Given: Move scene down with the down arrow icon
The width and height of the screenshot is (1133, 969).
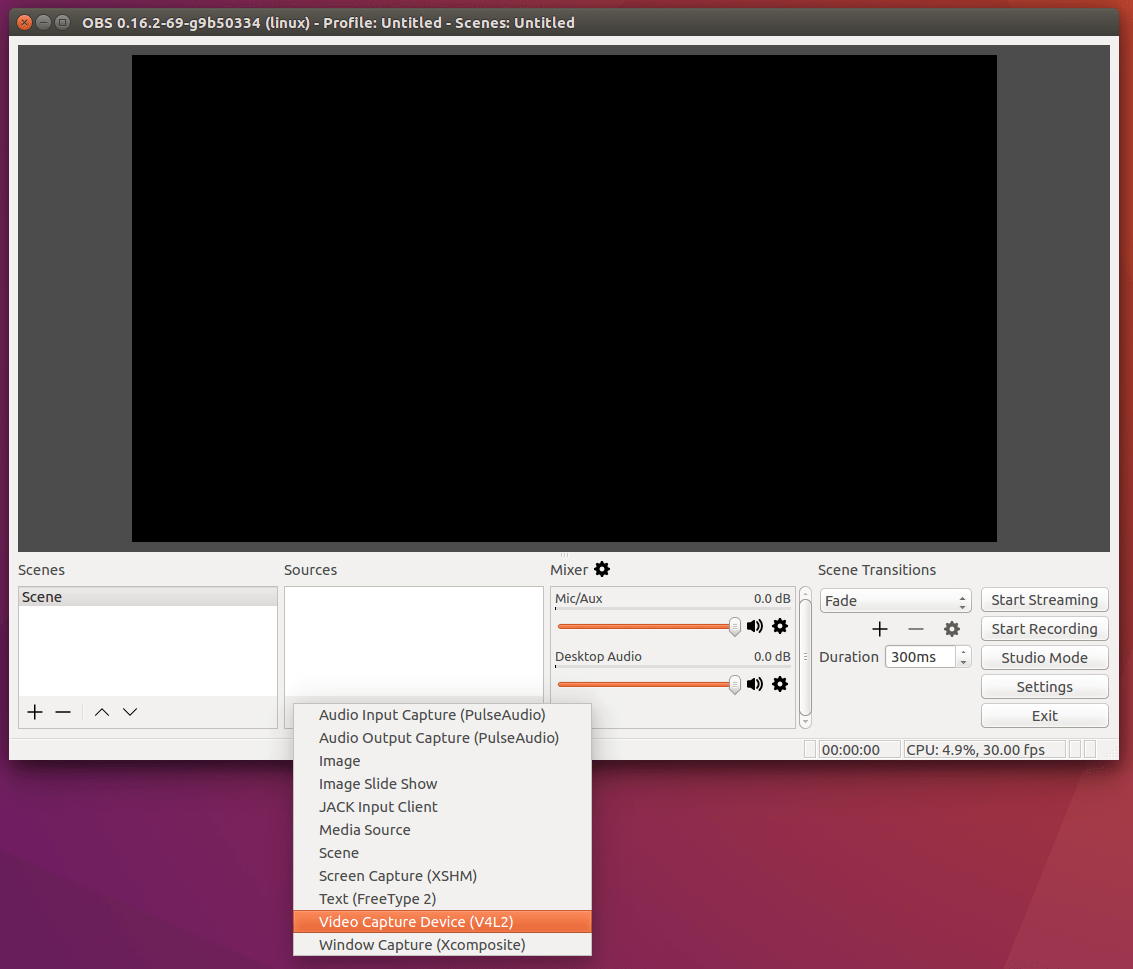Looking at the screenshot, I should [x=129, y=712].
